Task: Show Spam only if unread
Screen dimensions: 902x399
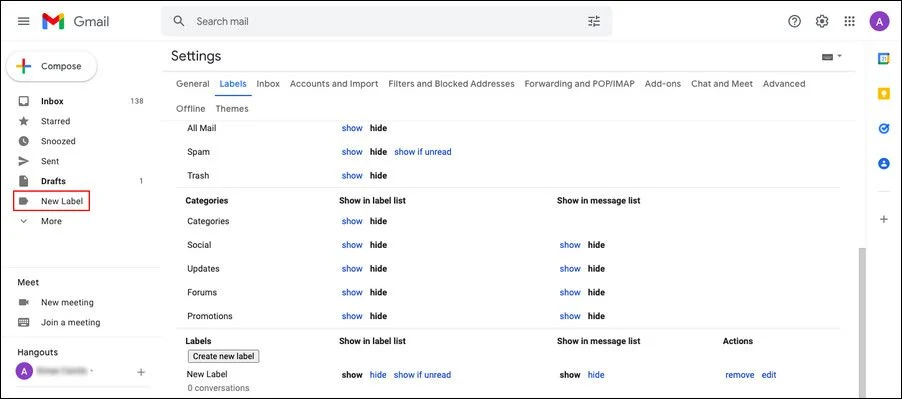Action: (423, 152)
